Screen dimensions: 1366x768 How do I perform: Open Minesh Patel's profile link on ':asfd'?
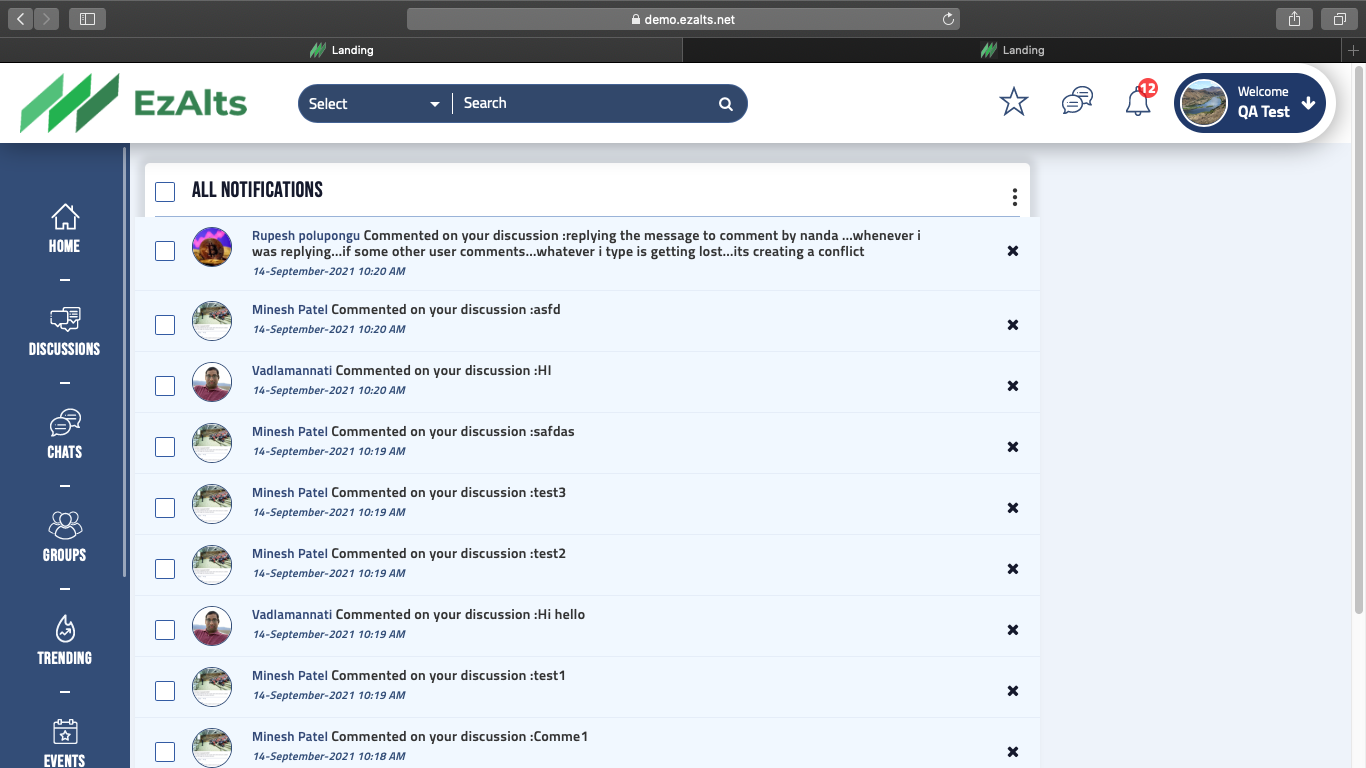pyautogui.click(x=289, y=310)
